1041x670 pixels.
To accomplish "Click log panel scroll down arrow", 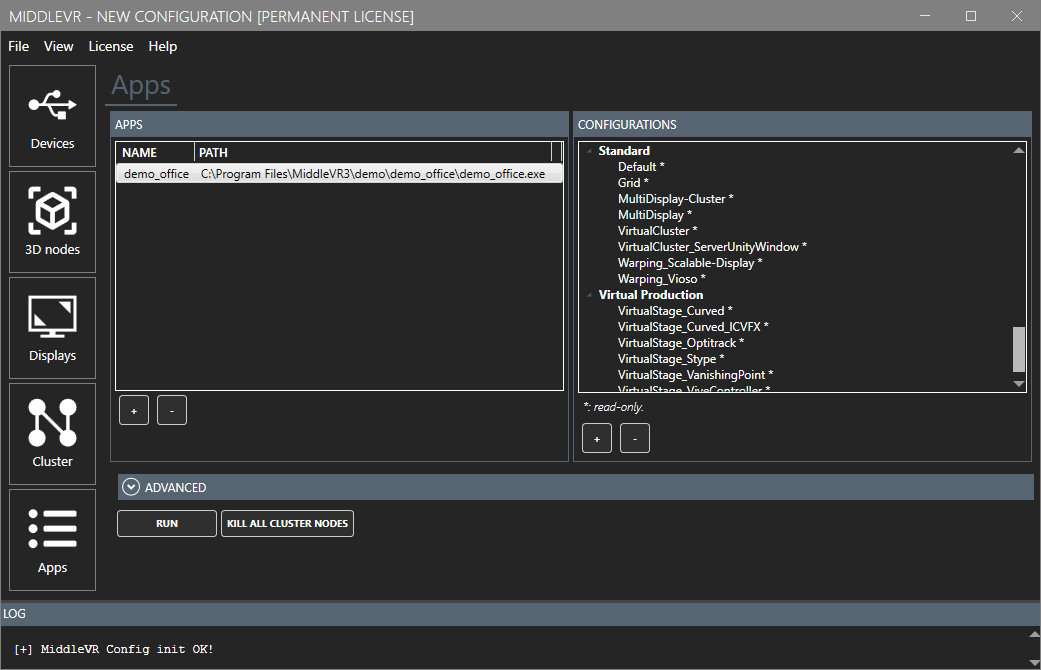I will pos(1034,662).
